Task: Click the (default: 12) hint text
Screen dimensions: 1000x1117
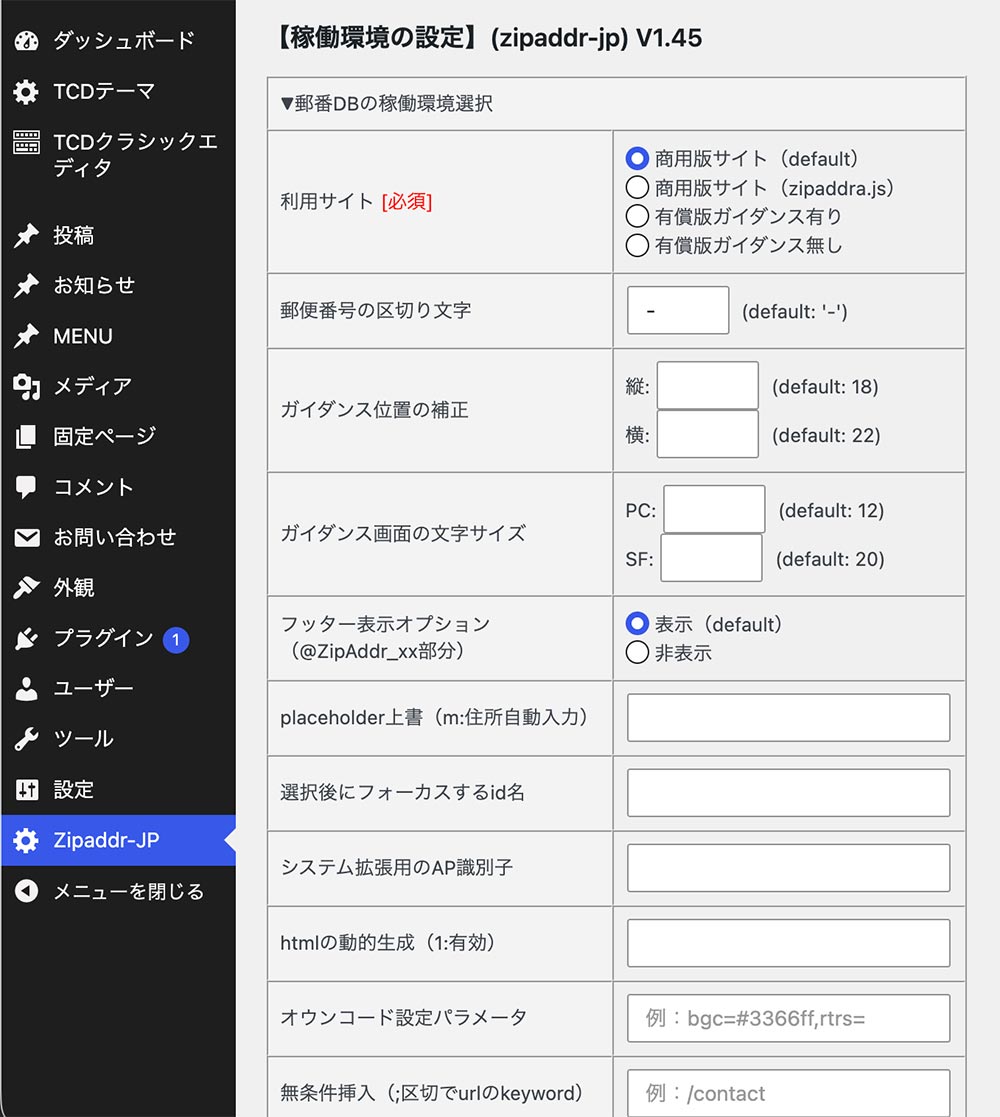Action: [831, 511]
